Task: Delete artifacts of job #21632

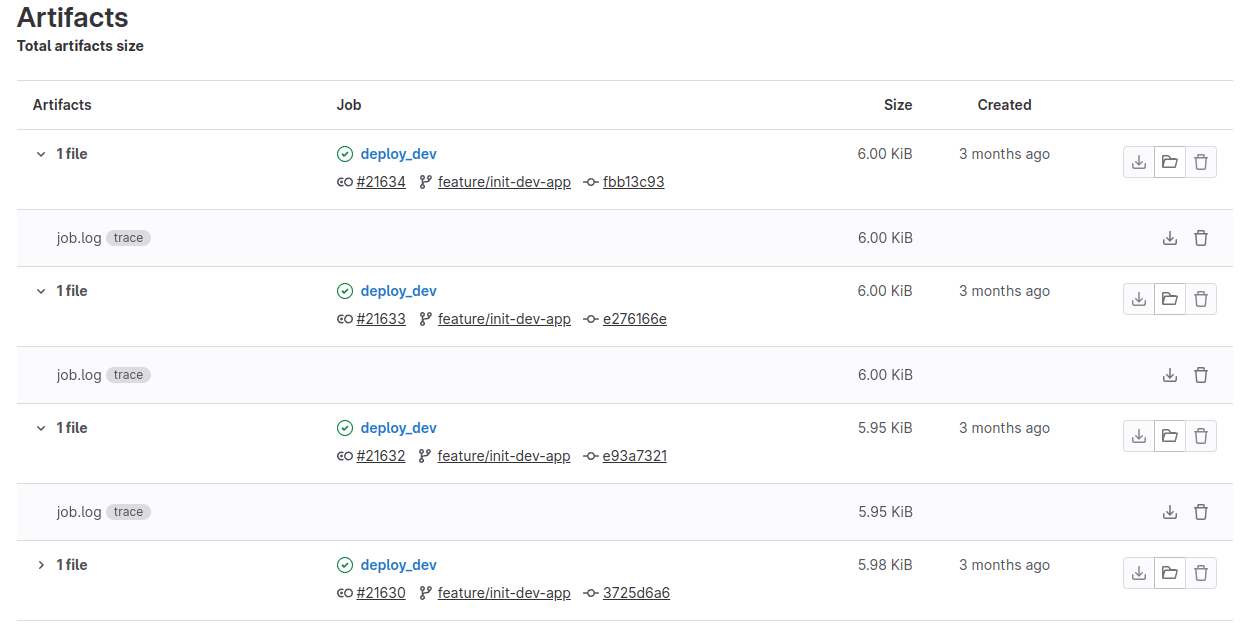Action: 1201,436
